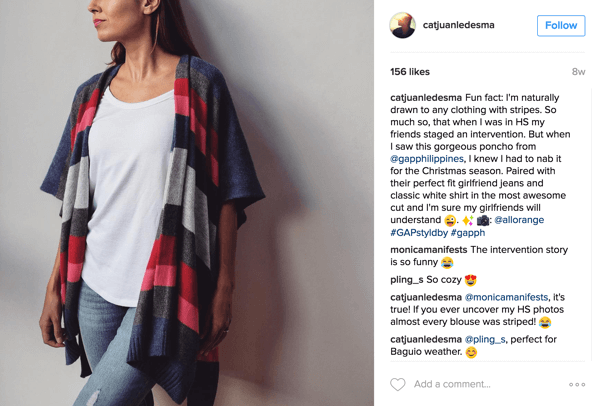View the 156 likes list
Image resolution: width=592 pixels, height=406 pixels.
click(410, 72)
